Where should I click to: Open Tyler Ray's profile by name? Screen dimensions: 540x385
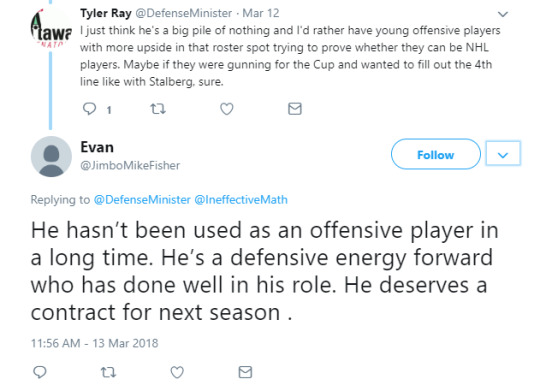(x=106, y=13)
